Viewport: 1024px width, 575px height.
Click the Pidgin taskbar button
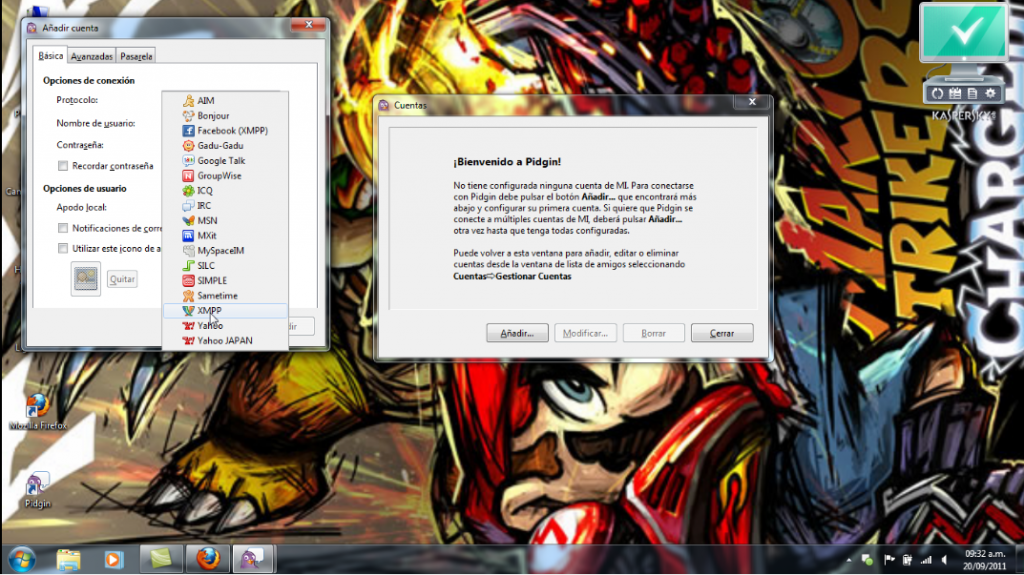[253, 559]
